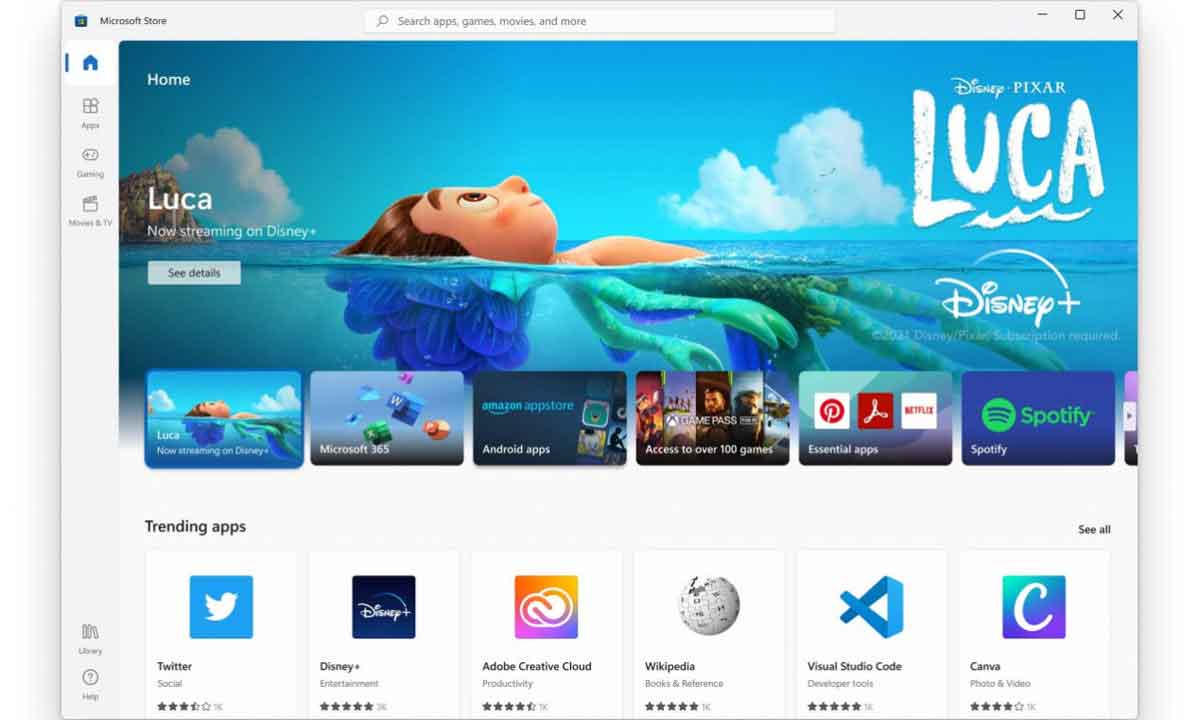Viewport: 1200px width, 720px height.
Task: Open the Amazon Appstore Android apps card
Action: click(x=549, y=417)
